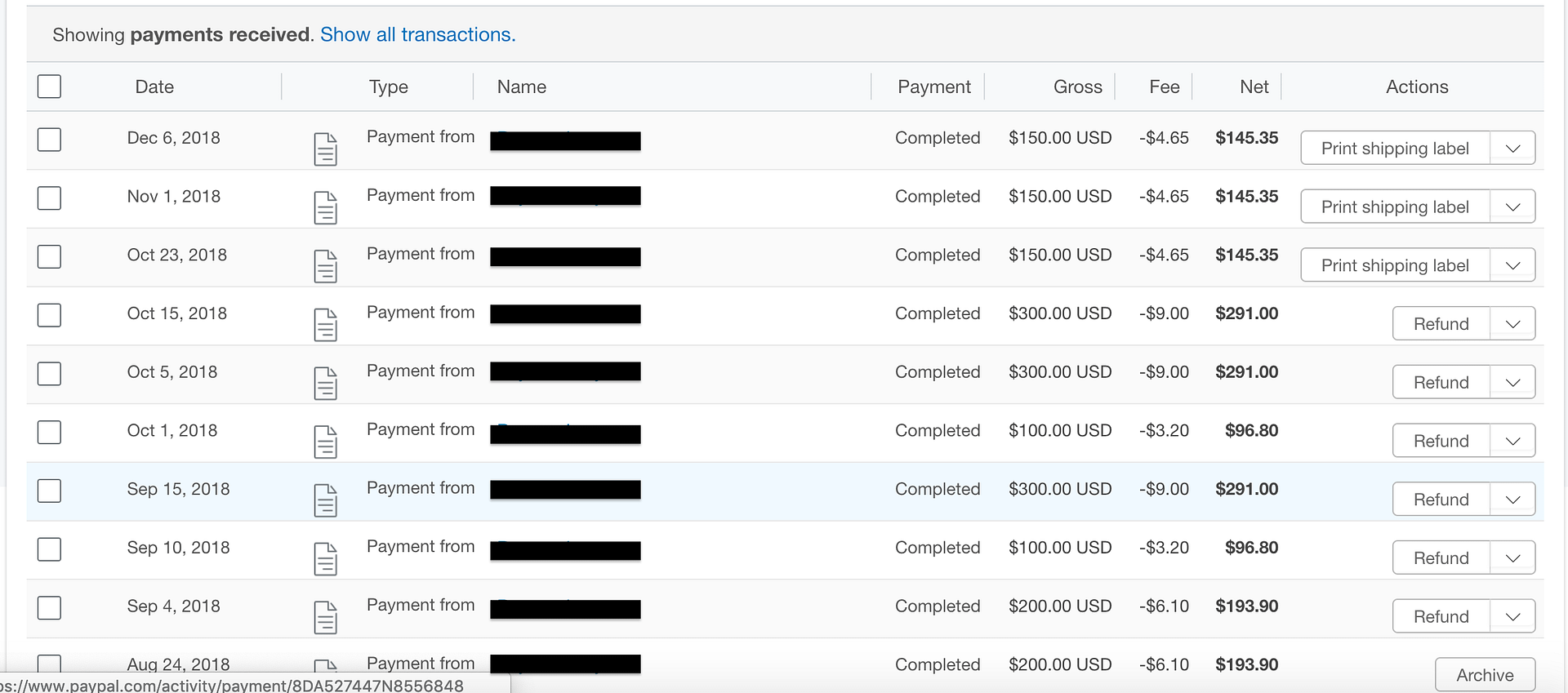The height and width of the screenshot is (693, 1568).
Task: Click the Oct 1, 2018 transaction icon
Action: point(325,442)
